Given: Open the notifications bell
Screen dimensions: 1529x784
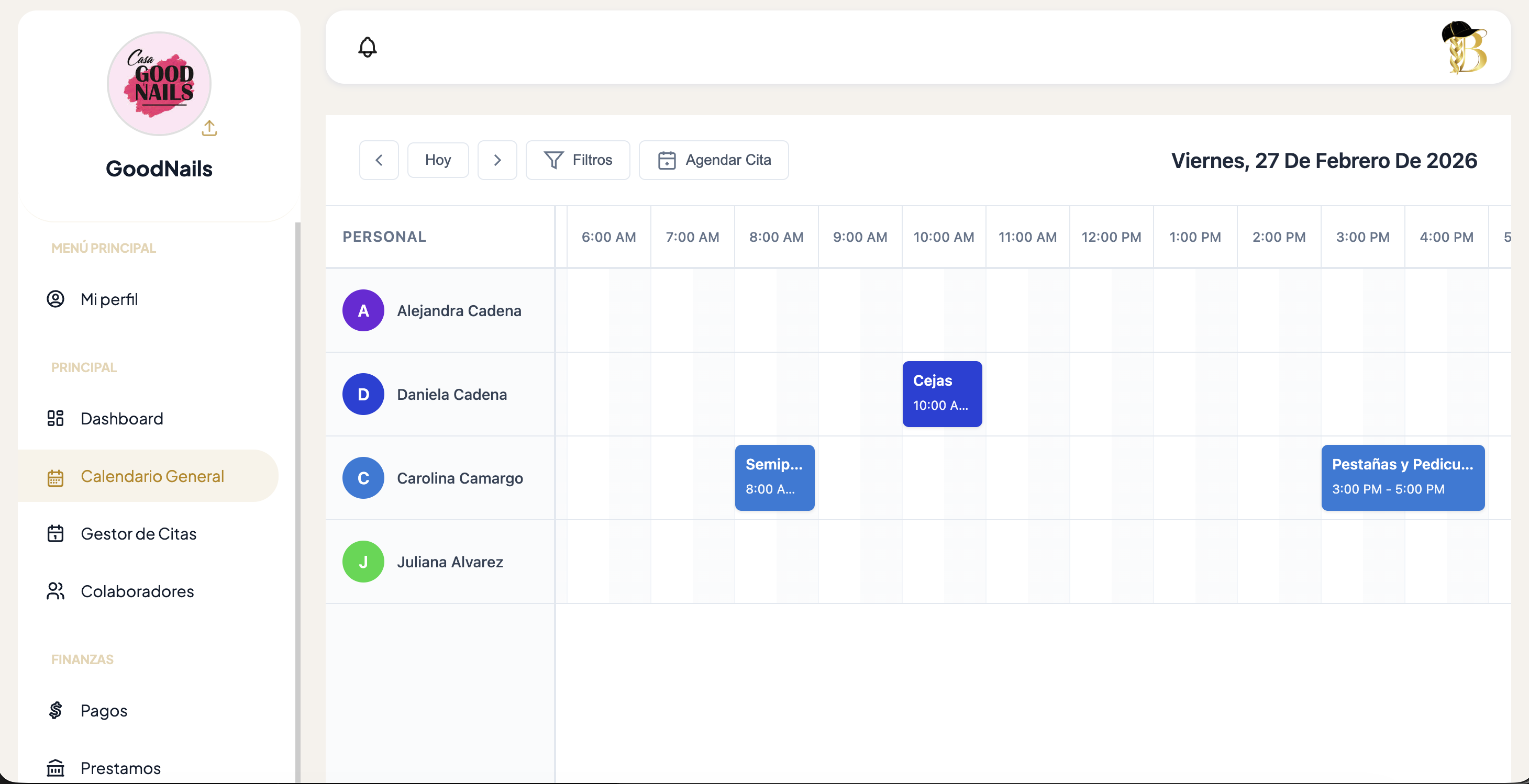Looking at the screenshot, I should 368,47.
